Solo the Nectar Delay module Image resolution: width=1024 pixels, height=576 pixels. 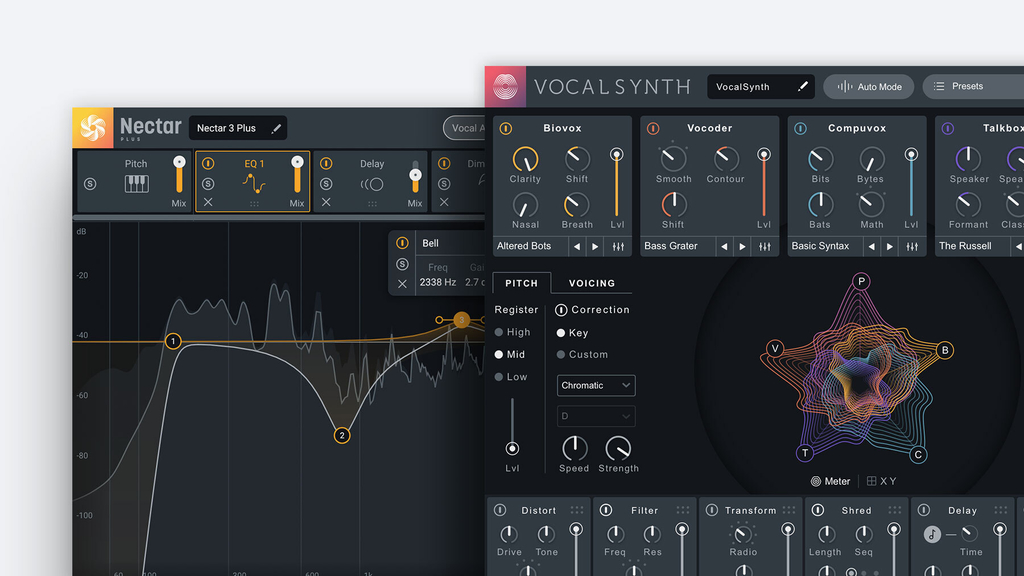[x=326, y=184]
